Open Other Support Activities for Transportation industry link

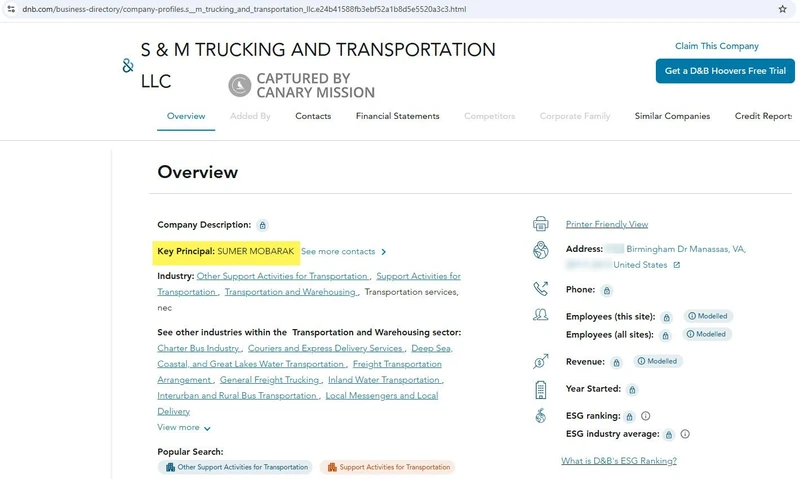282,276
